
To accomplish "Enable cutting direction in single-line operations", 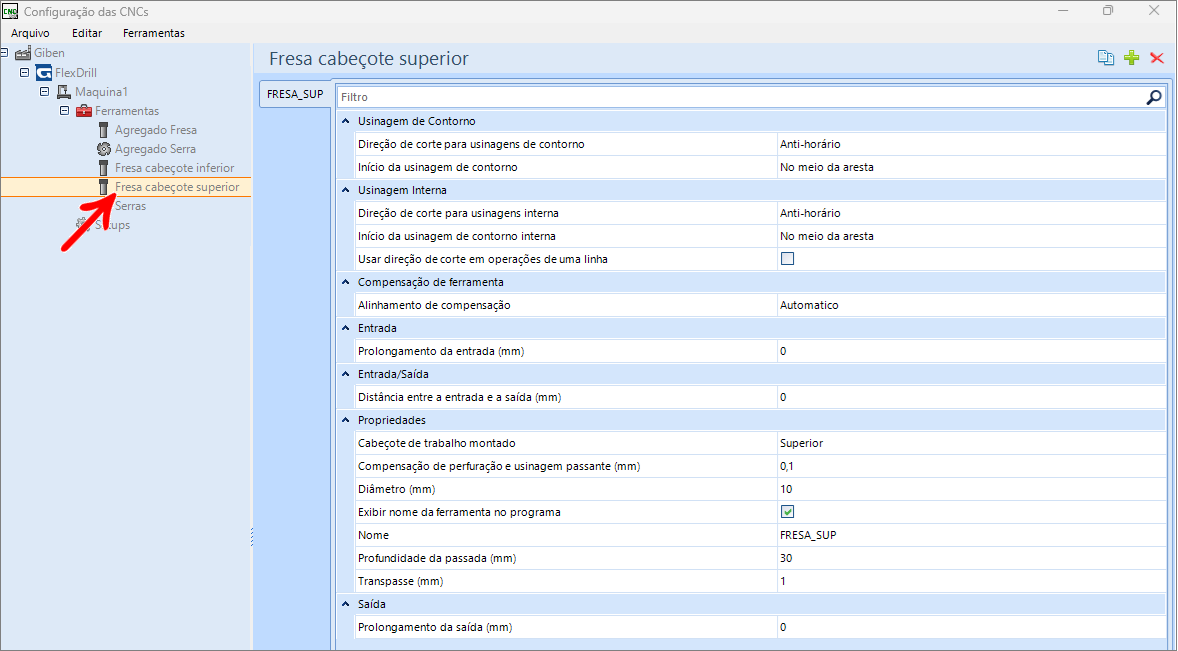I will click(787, 259).
